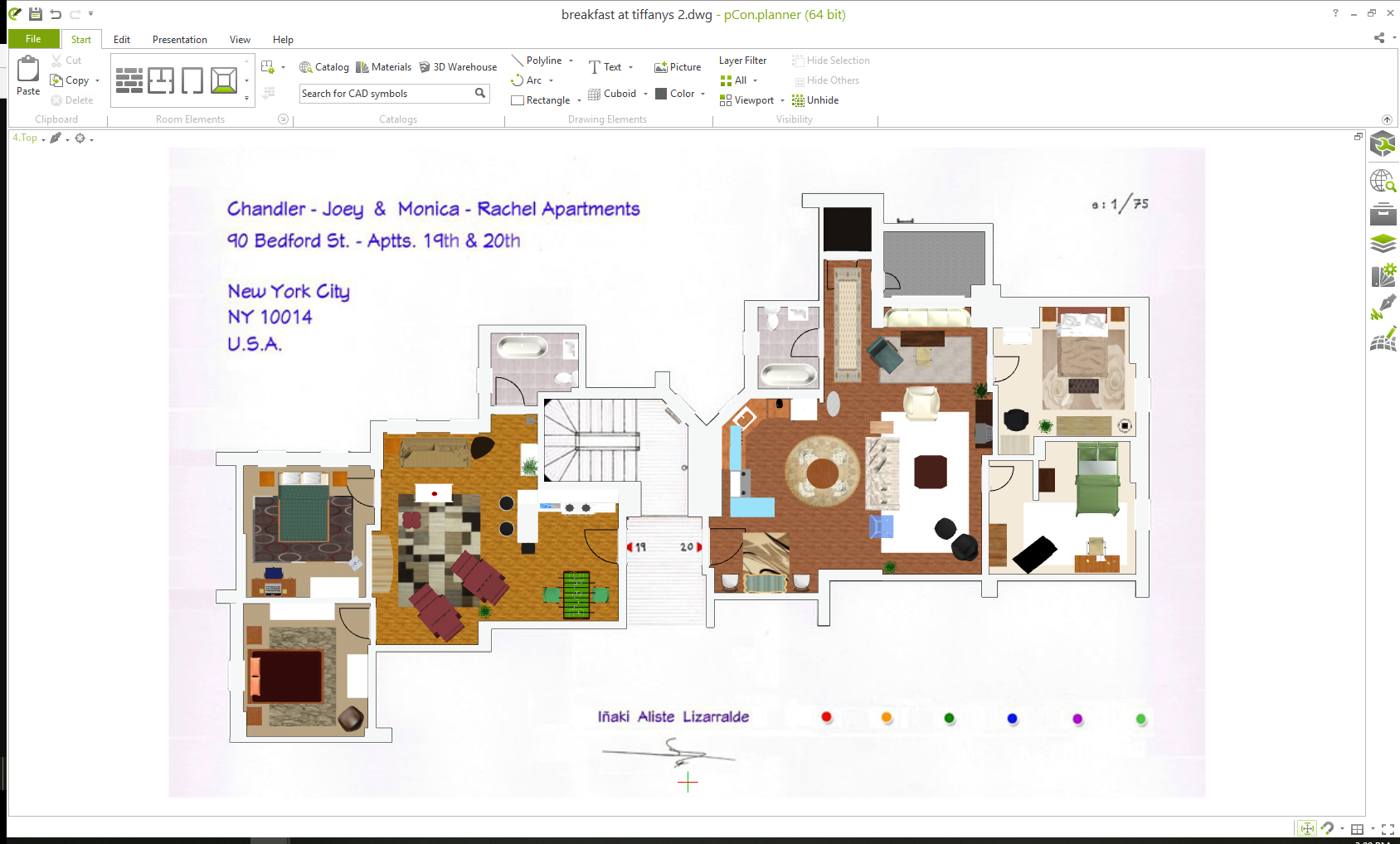Select the brick Wall room element

pos(129,80)
